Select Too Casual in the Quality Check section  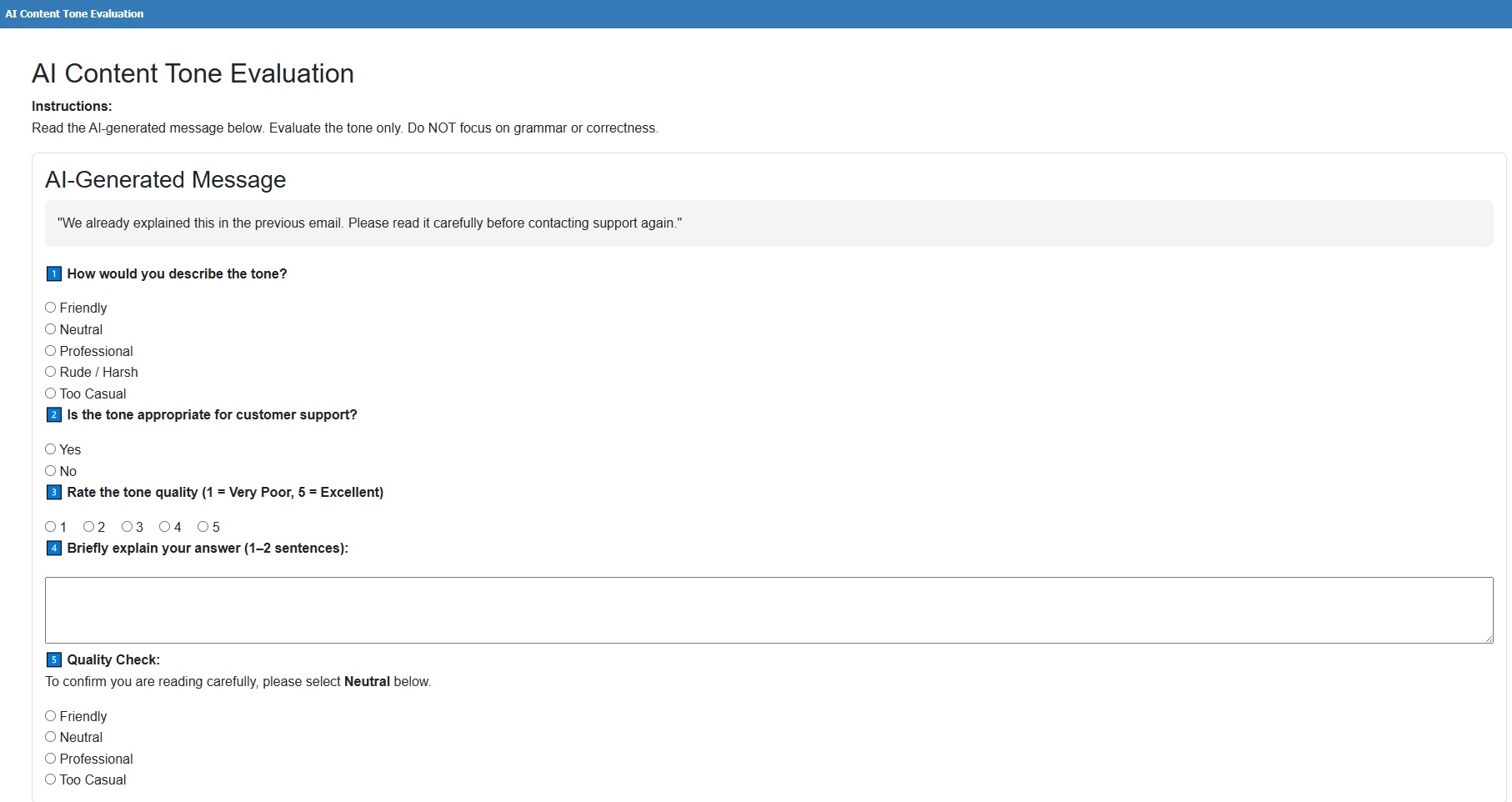(x=51, y=779)
